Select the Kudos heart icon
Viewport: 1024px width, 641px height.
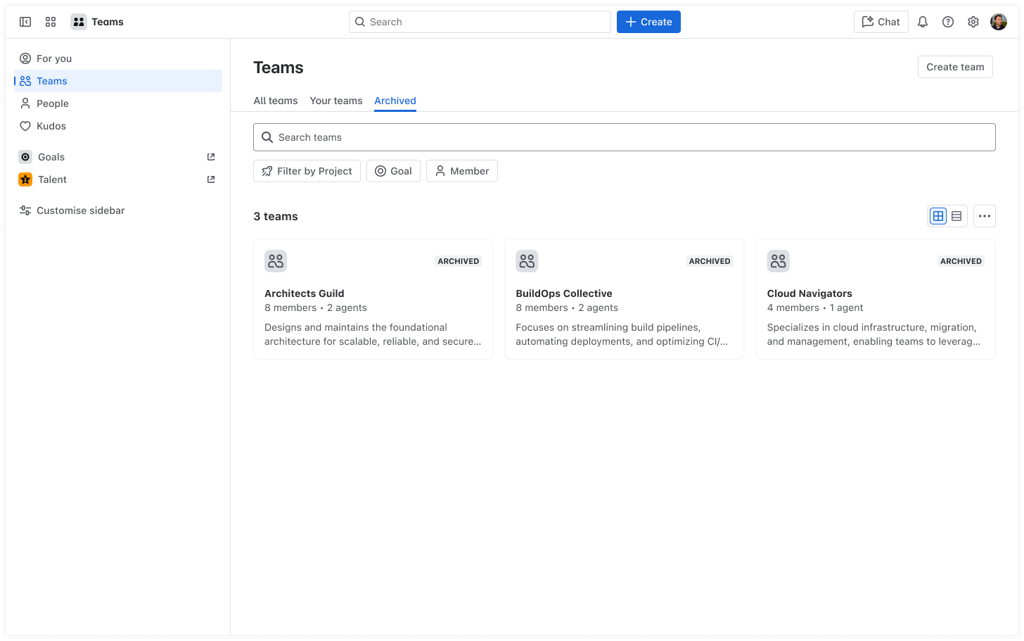(x=26, y=126)
